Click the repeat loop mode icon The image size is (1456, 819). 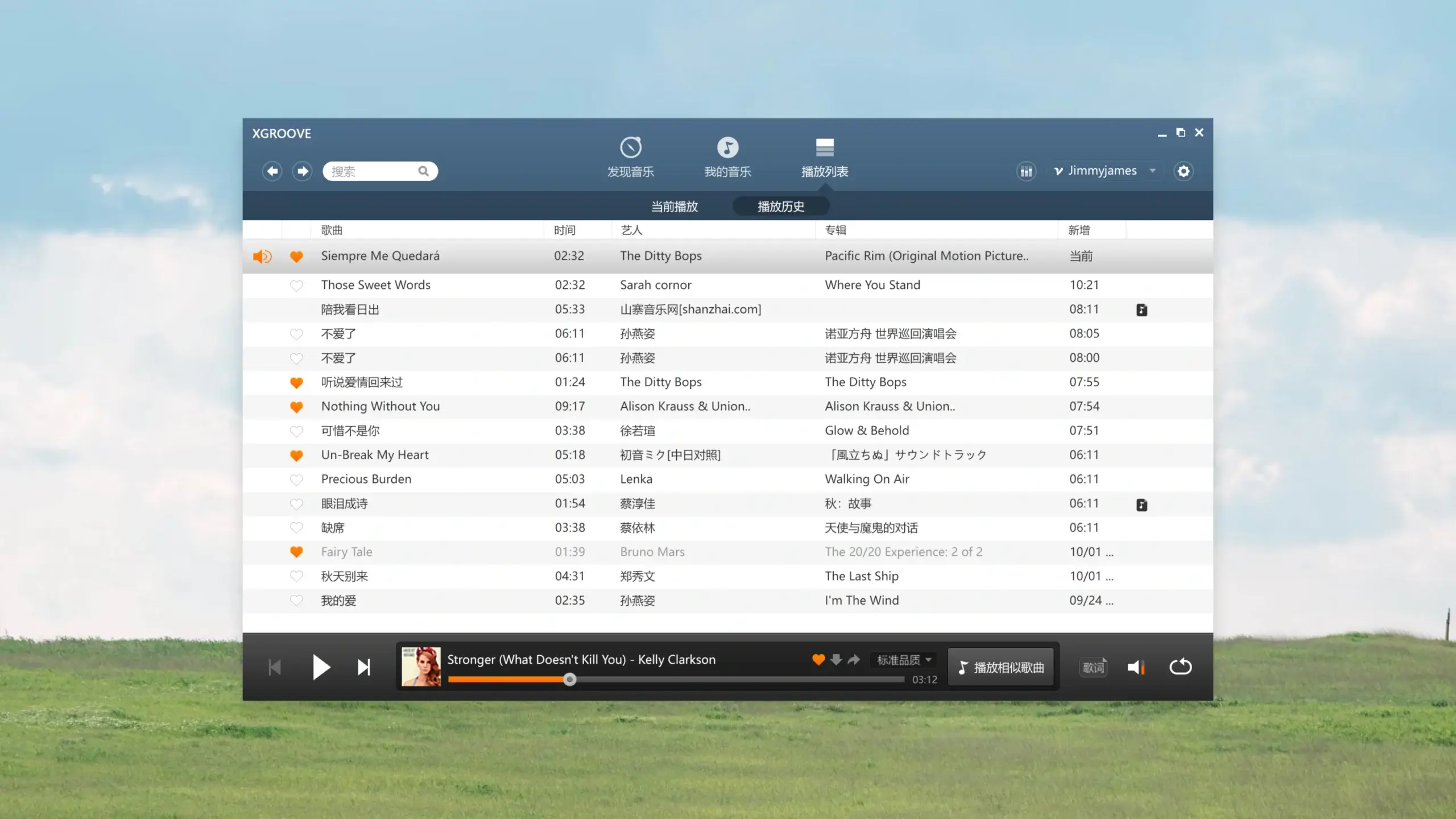1180,667
